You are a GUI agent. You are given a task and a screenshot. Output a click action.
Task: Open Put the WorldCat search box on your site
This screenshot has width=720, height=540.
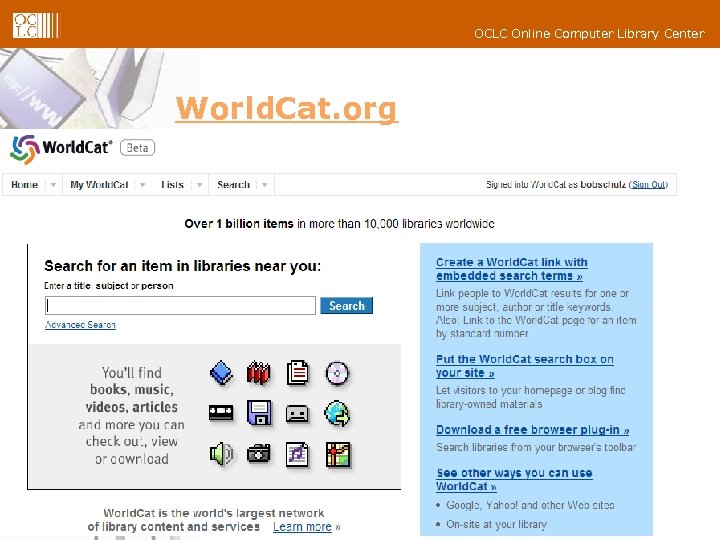pyautogui.click(x=524, y=366)
